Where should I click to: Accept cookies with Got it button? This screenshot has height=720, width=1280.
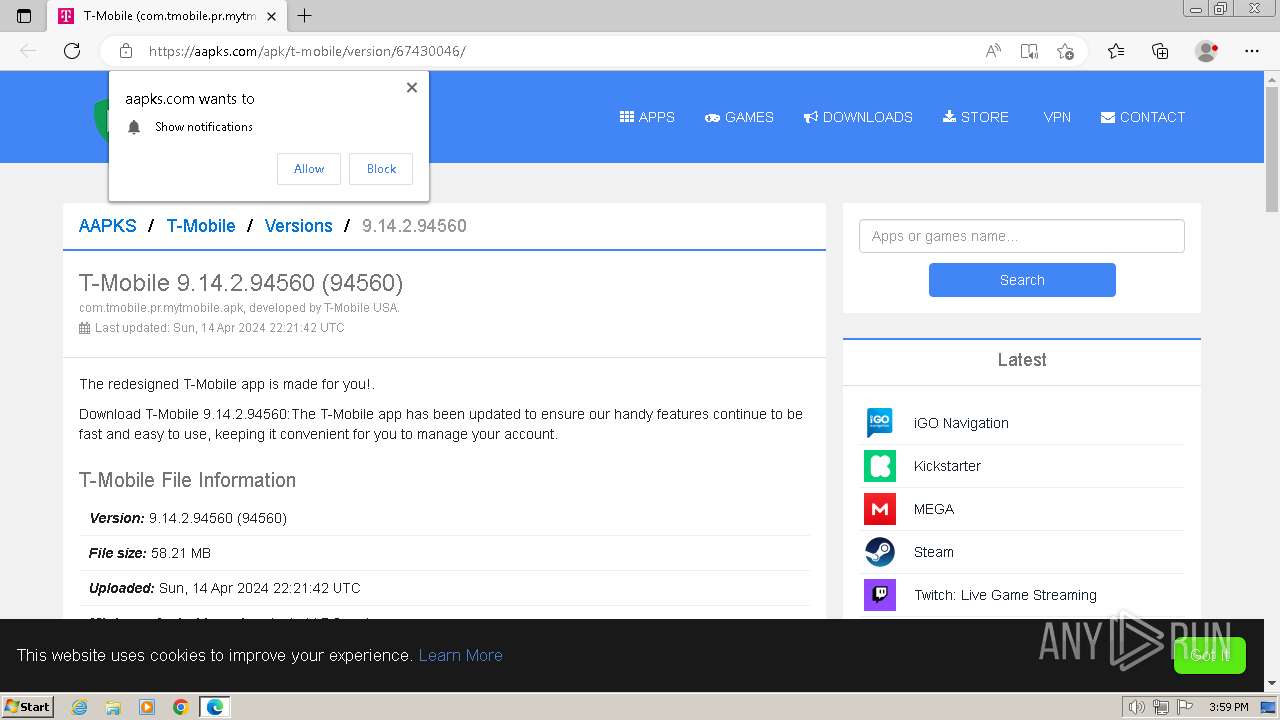click(x=1210, y=655)
